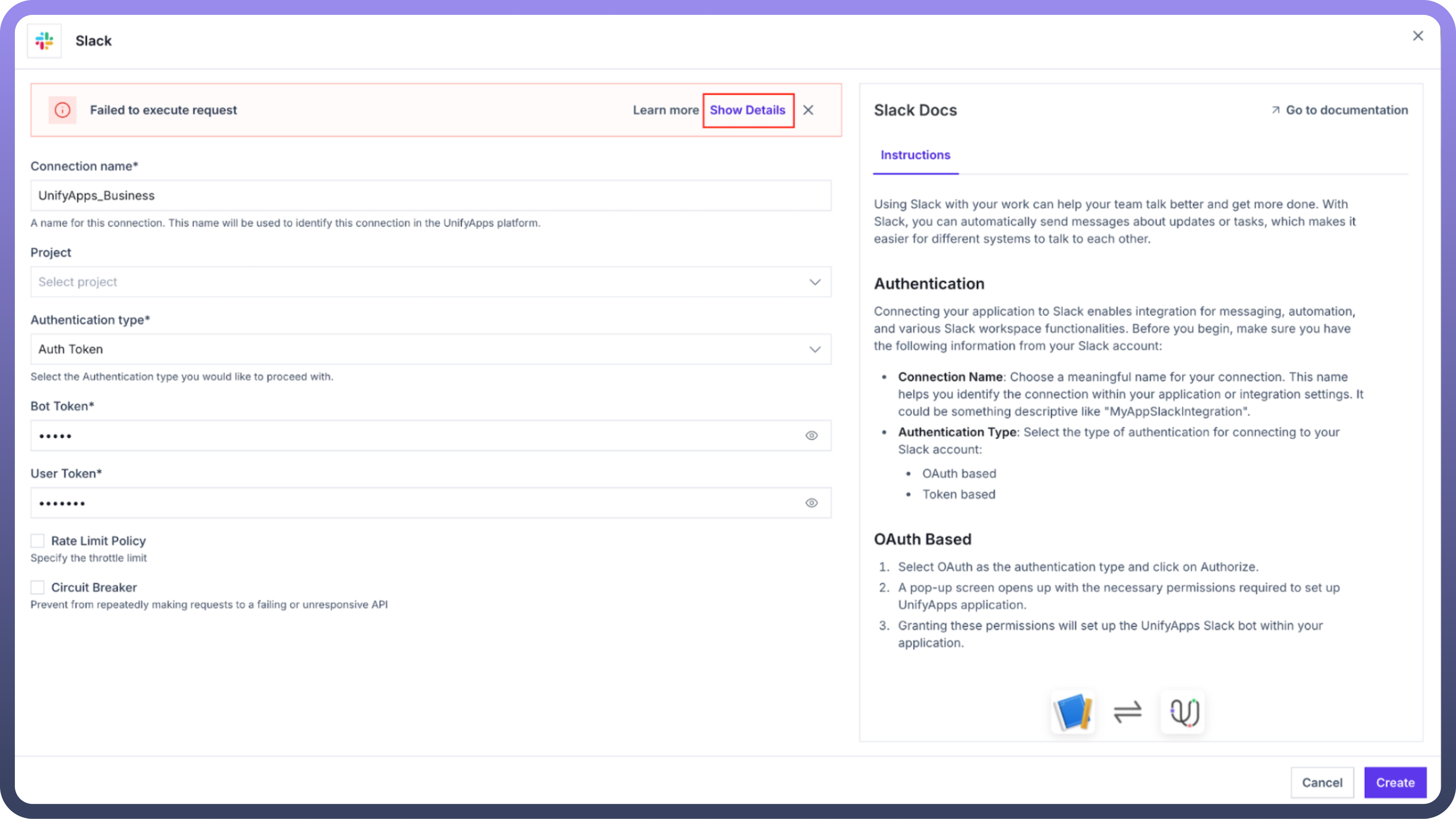Click into the Connection name field
Image resolution: width=1456 pixels, height=819 pixels.
(x=431, y=196)
